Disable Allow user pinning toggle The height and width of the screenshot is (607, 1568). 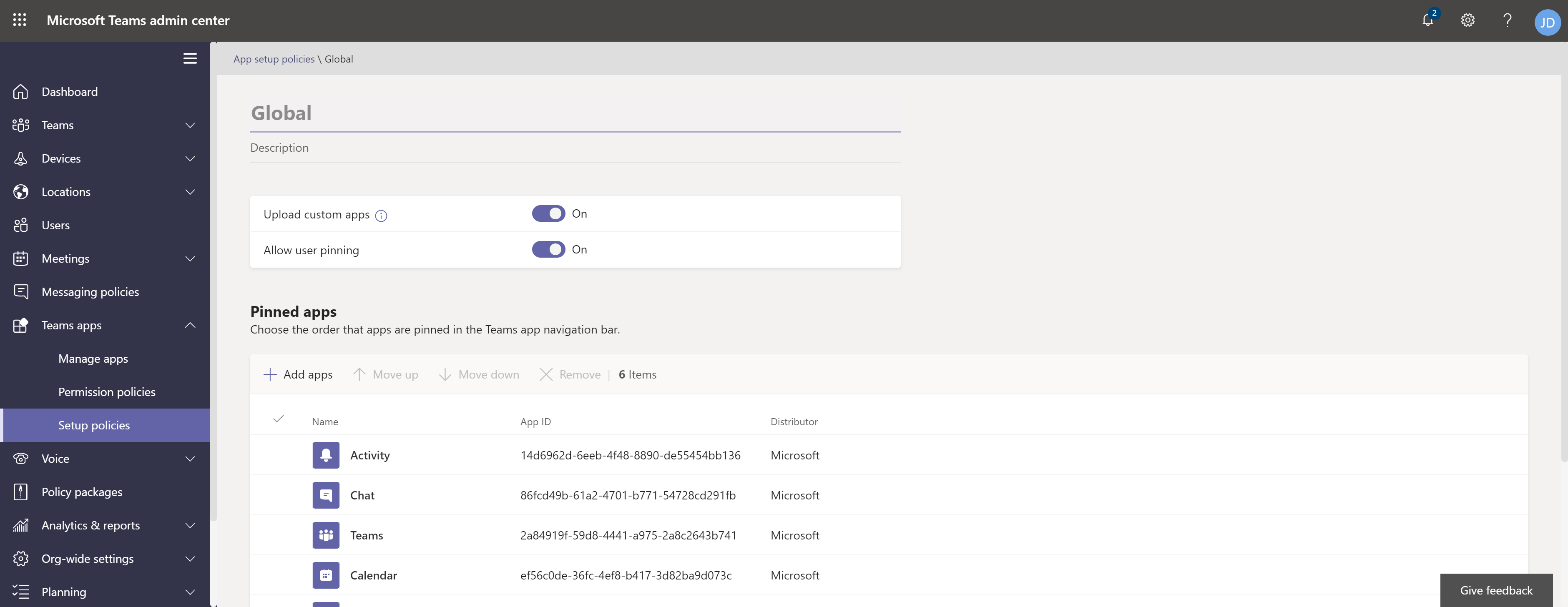tap(548, 249)
